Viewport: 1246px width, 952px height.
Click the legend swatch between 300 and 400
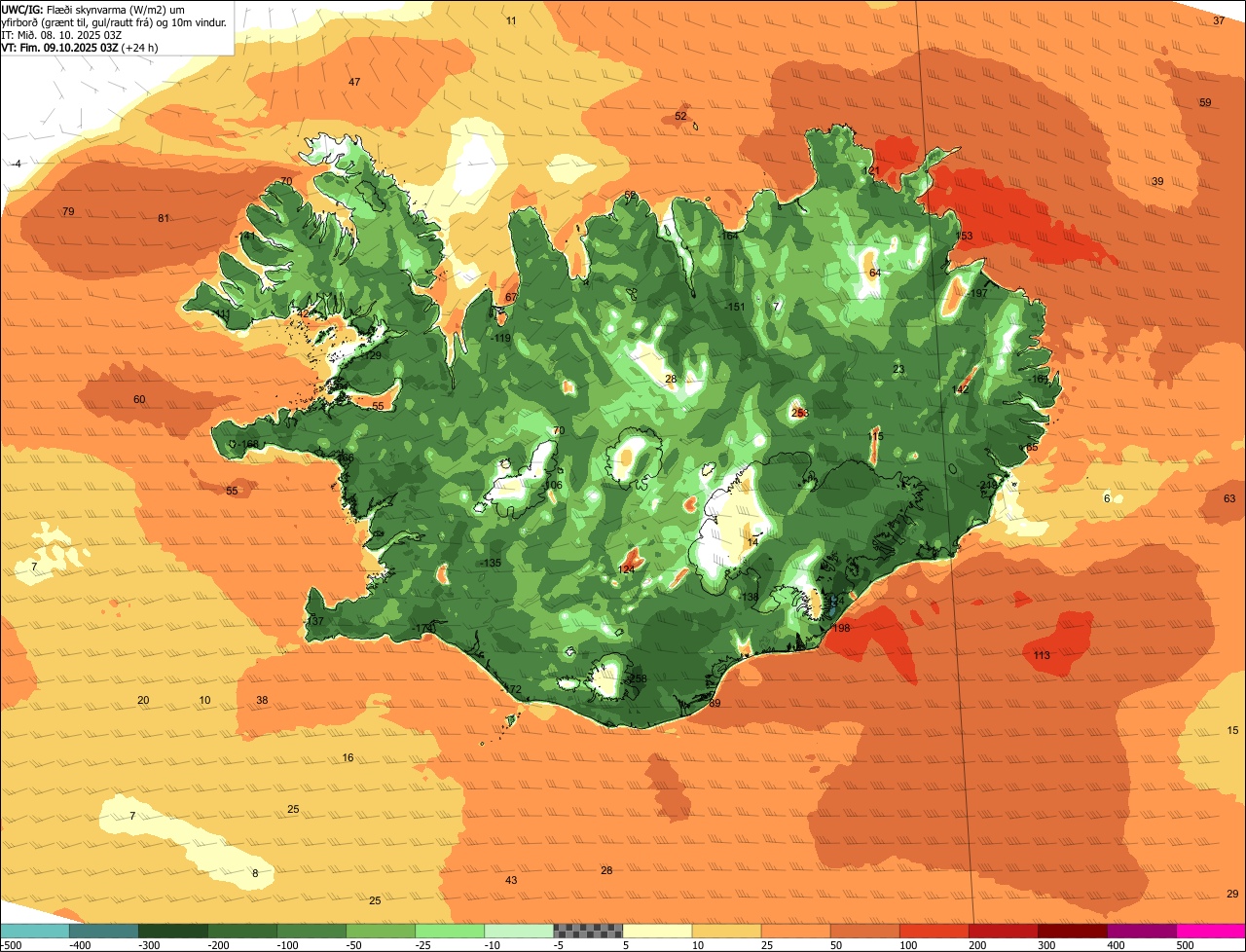coord(1073,931)
